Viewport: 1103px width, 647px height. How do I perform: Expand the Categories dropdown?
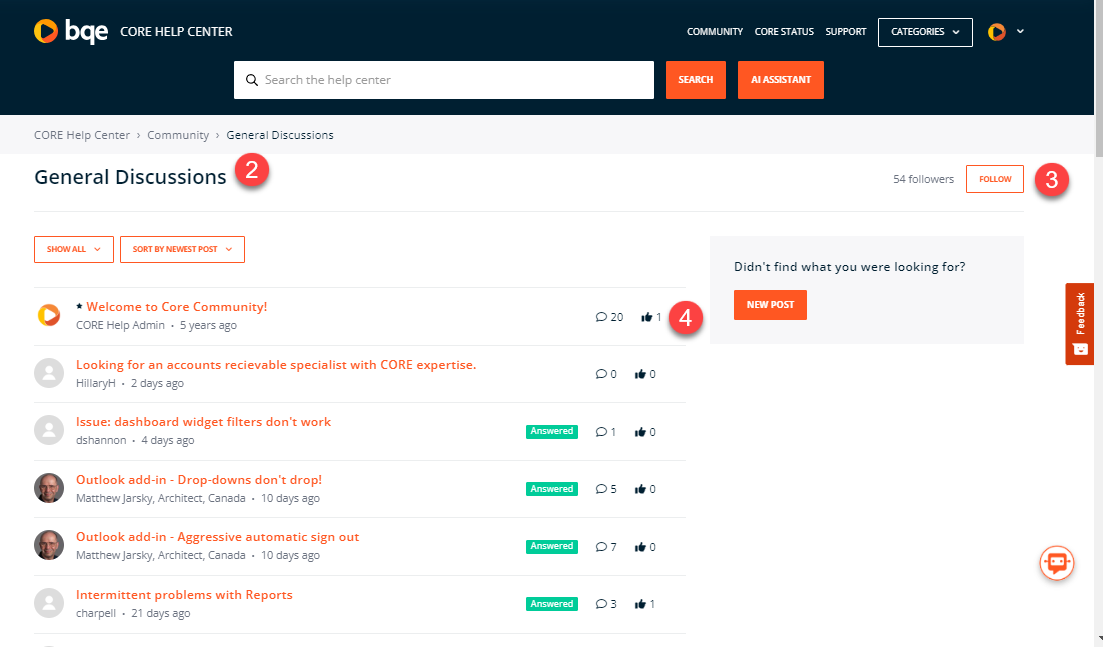[925, 32]
